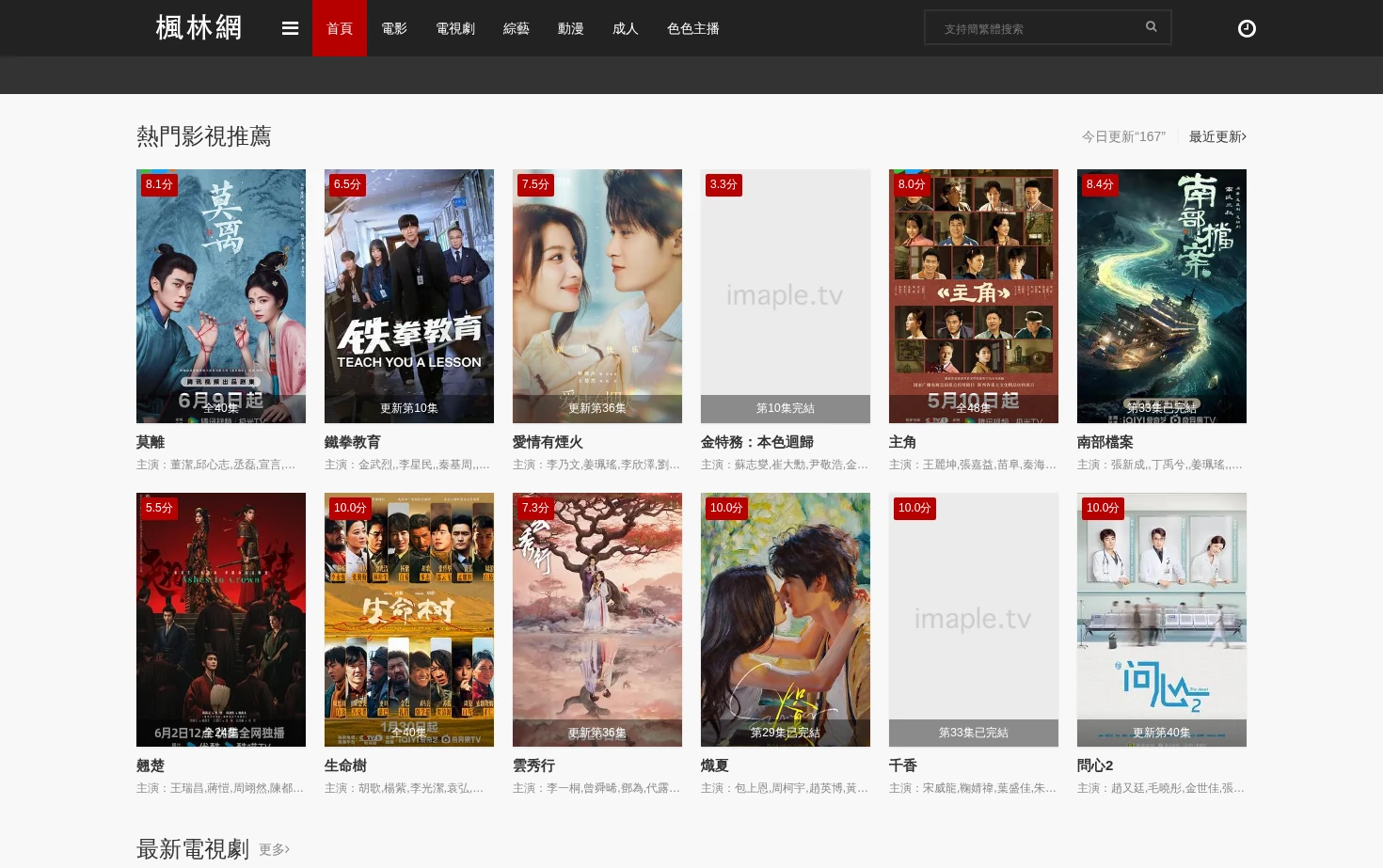
Task: Open the 金特務：本色迴歸 placeholder poster
Action: 786,296
